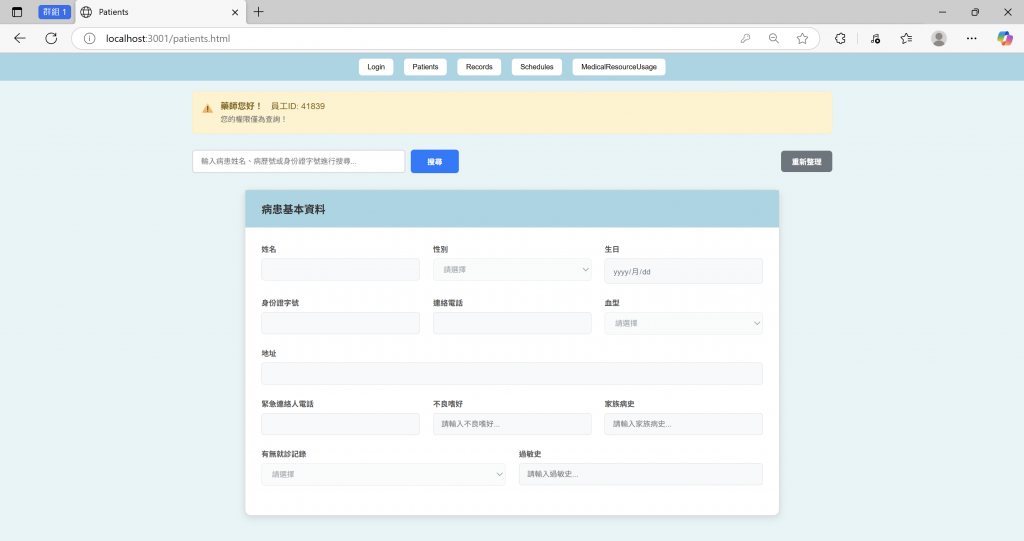Open browser extensions puzzle icon
The image size is (1024, 541).
pyautogui.click(x=840, y=39)
